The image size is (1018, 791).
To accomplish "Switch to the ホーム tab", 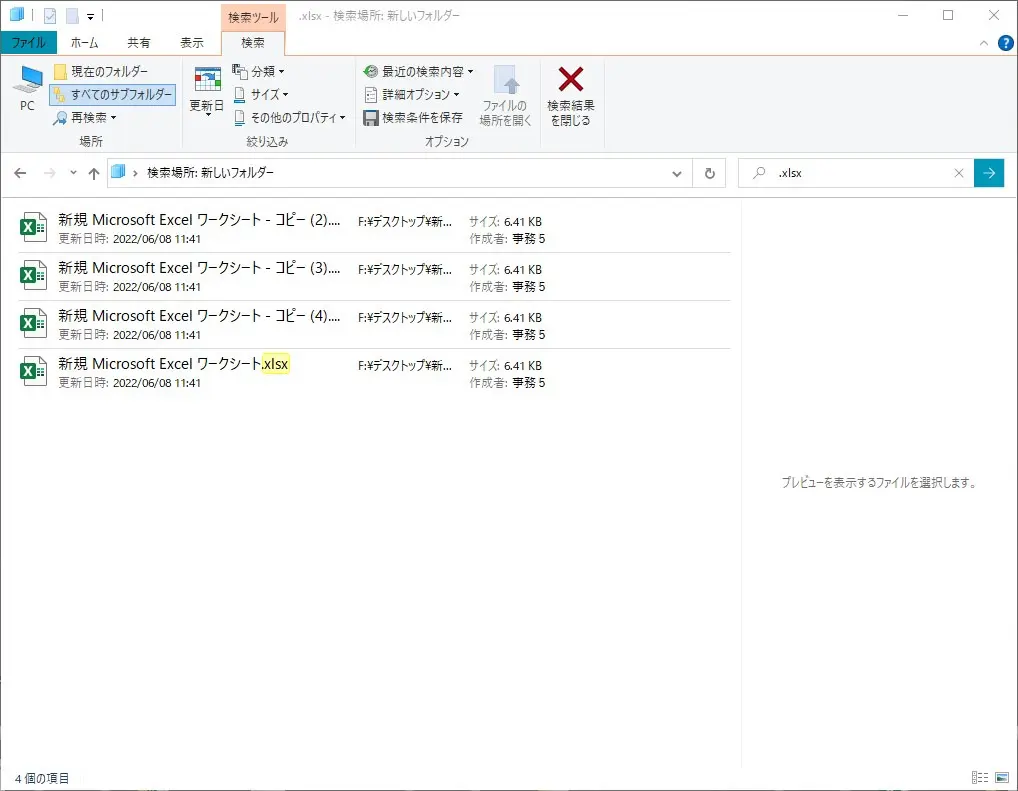I will 85,42.
